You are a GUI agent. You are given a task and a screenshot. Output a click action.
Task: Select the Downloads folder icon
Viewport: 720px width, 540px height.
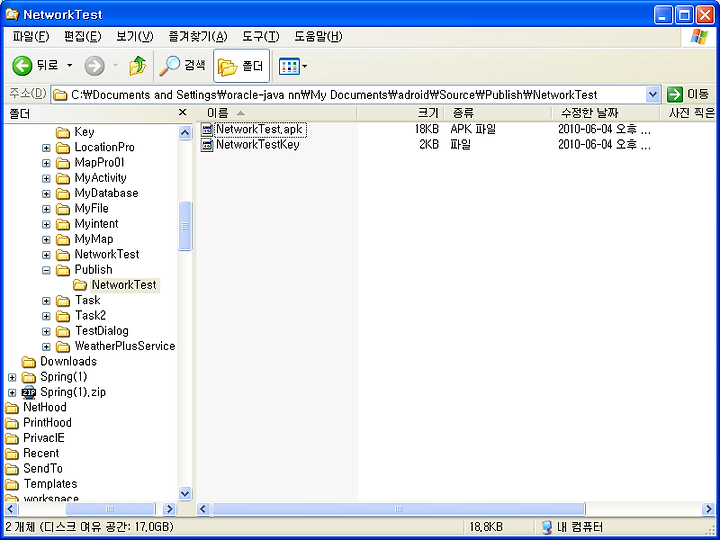[28, 362]
